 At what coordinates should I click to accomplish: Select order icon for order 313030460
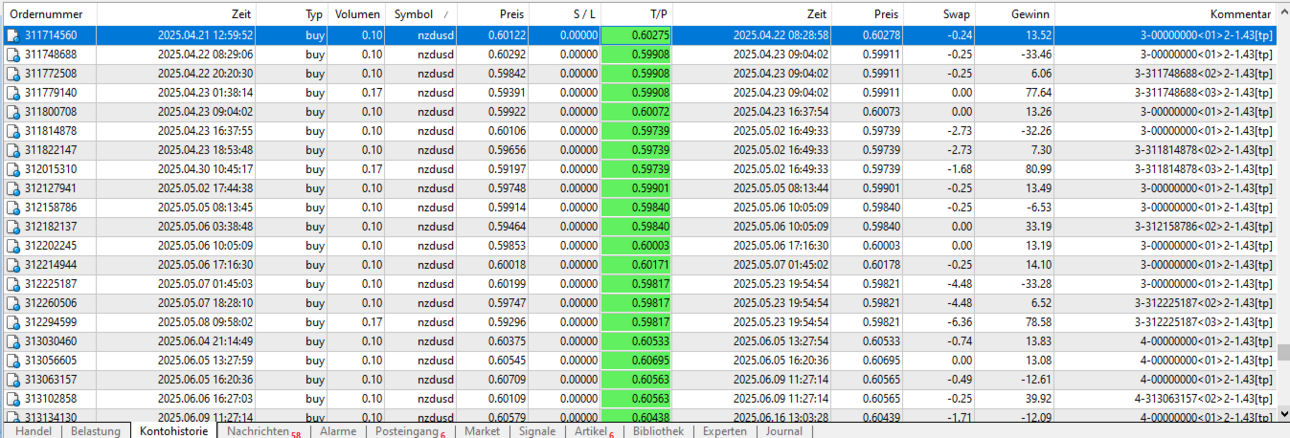[13, 342]
